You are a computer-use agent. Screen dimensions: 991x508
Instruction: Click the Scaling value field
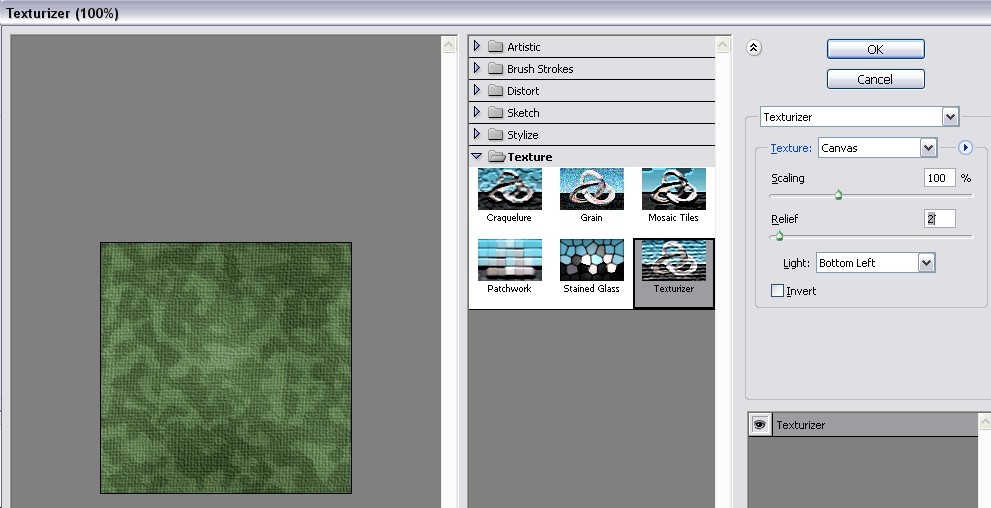[x=939, y=178]
